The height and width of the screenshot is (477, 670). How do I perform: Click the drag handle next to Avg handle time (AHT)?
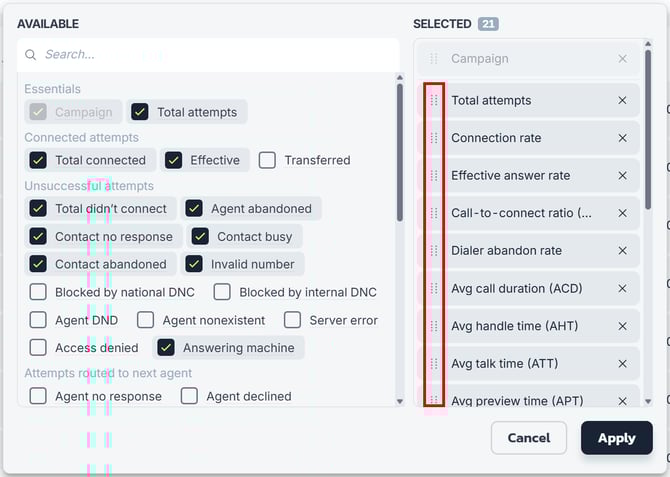434,326
